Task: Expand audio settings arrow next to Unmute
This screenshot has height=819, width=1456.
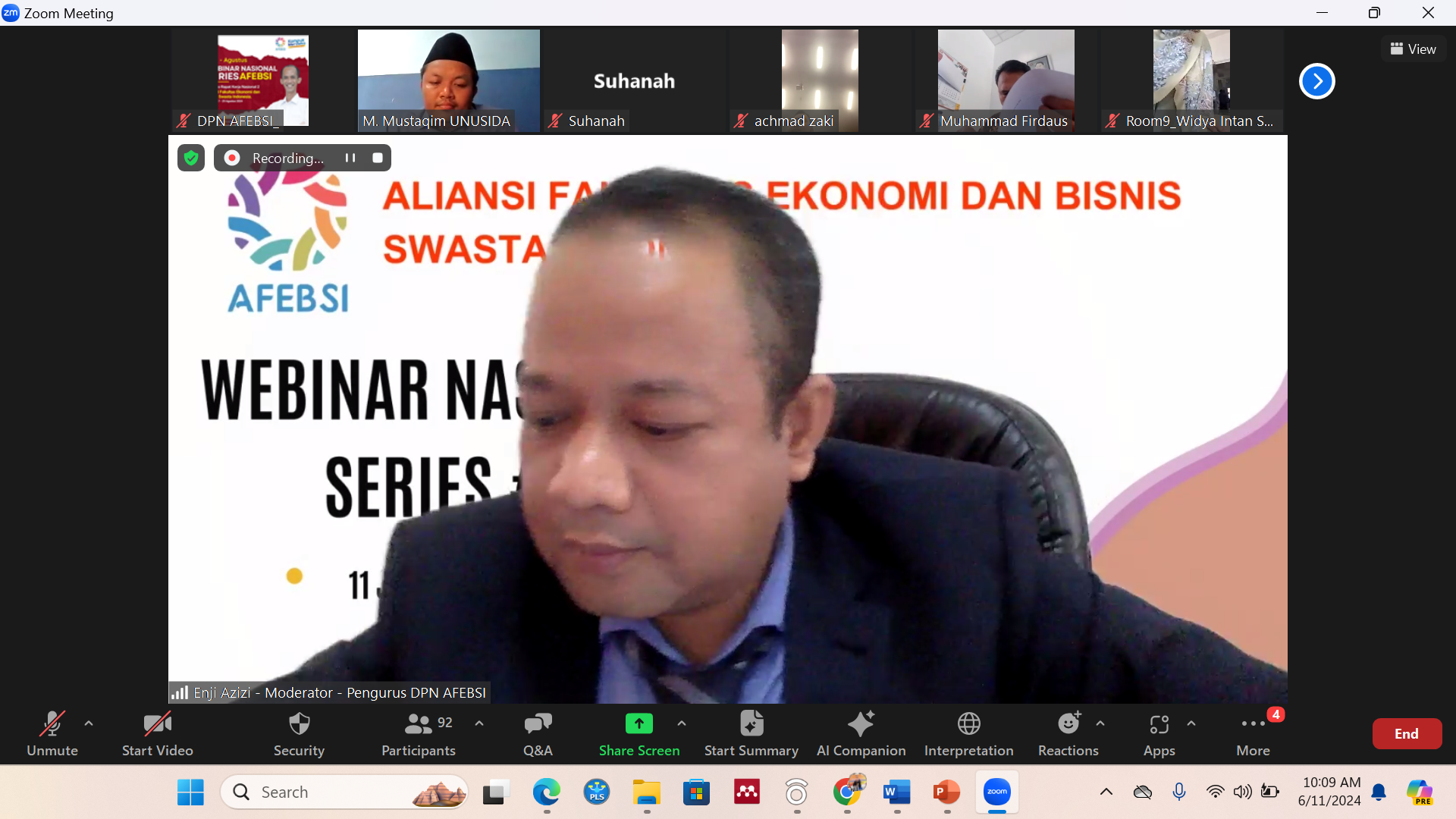Action: pos(89,723)
